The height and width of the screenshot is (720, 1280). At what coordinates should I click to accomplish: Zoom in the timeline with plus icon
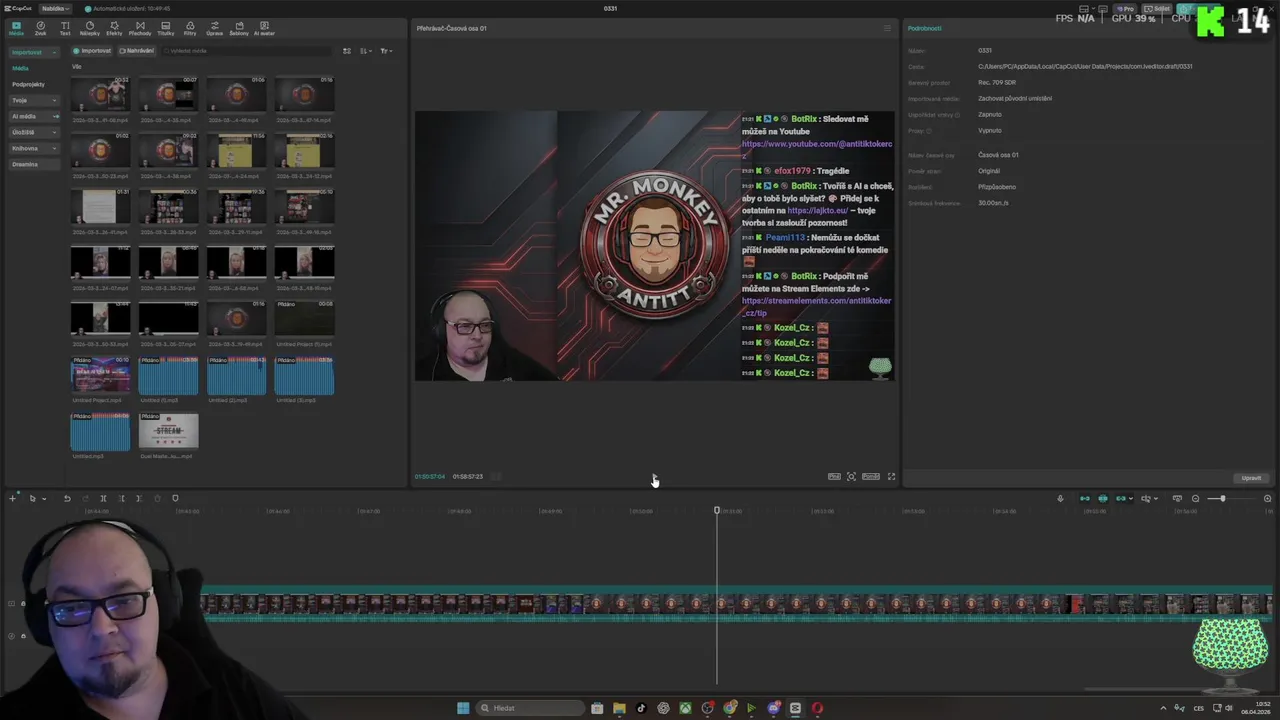[x=1267, y=498]
